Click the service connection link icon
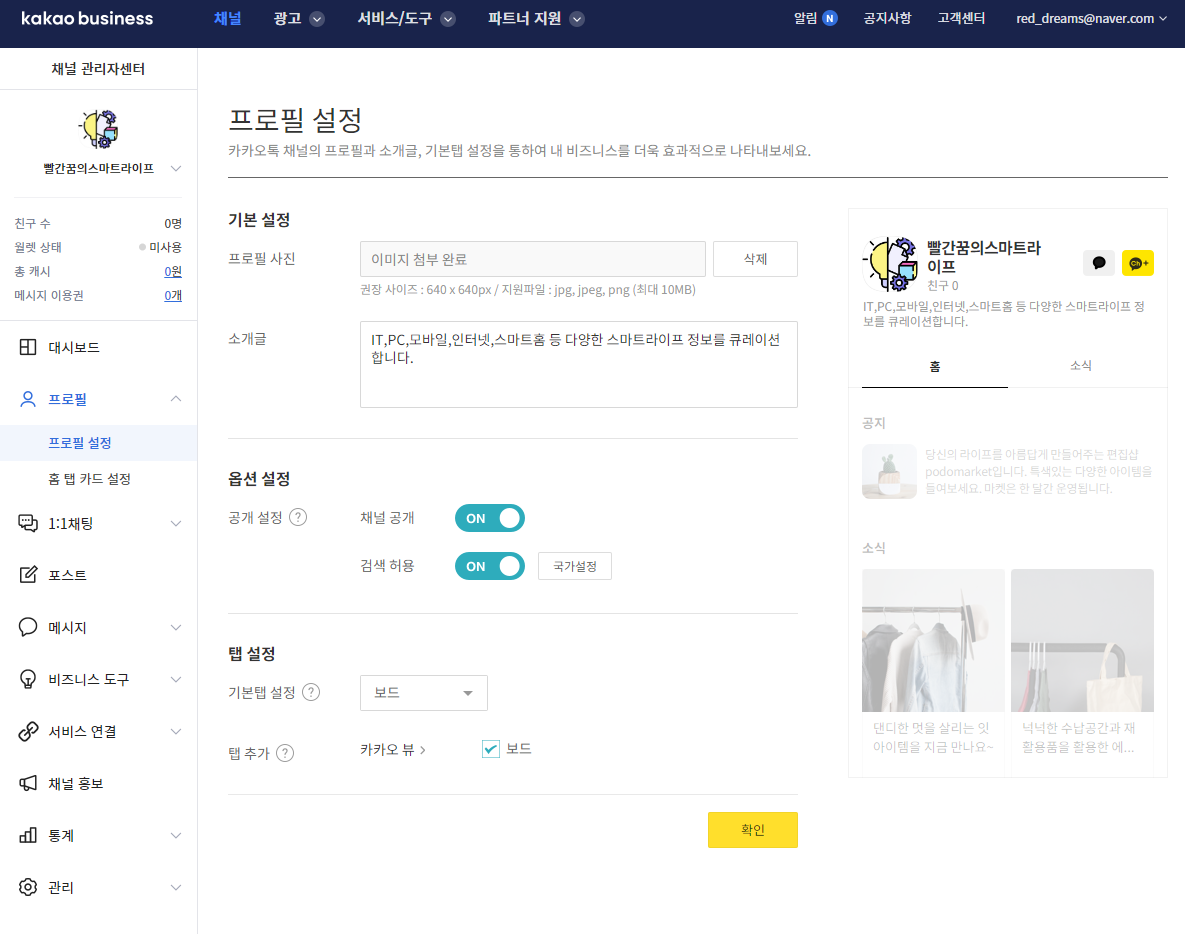This screenshot has width=1185, height=934. coord(28,731)
